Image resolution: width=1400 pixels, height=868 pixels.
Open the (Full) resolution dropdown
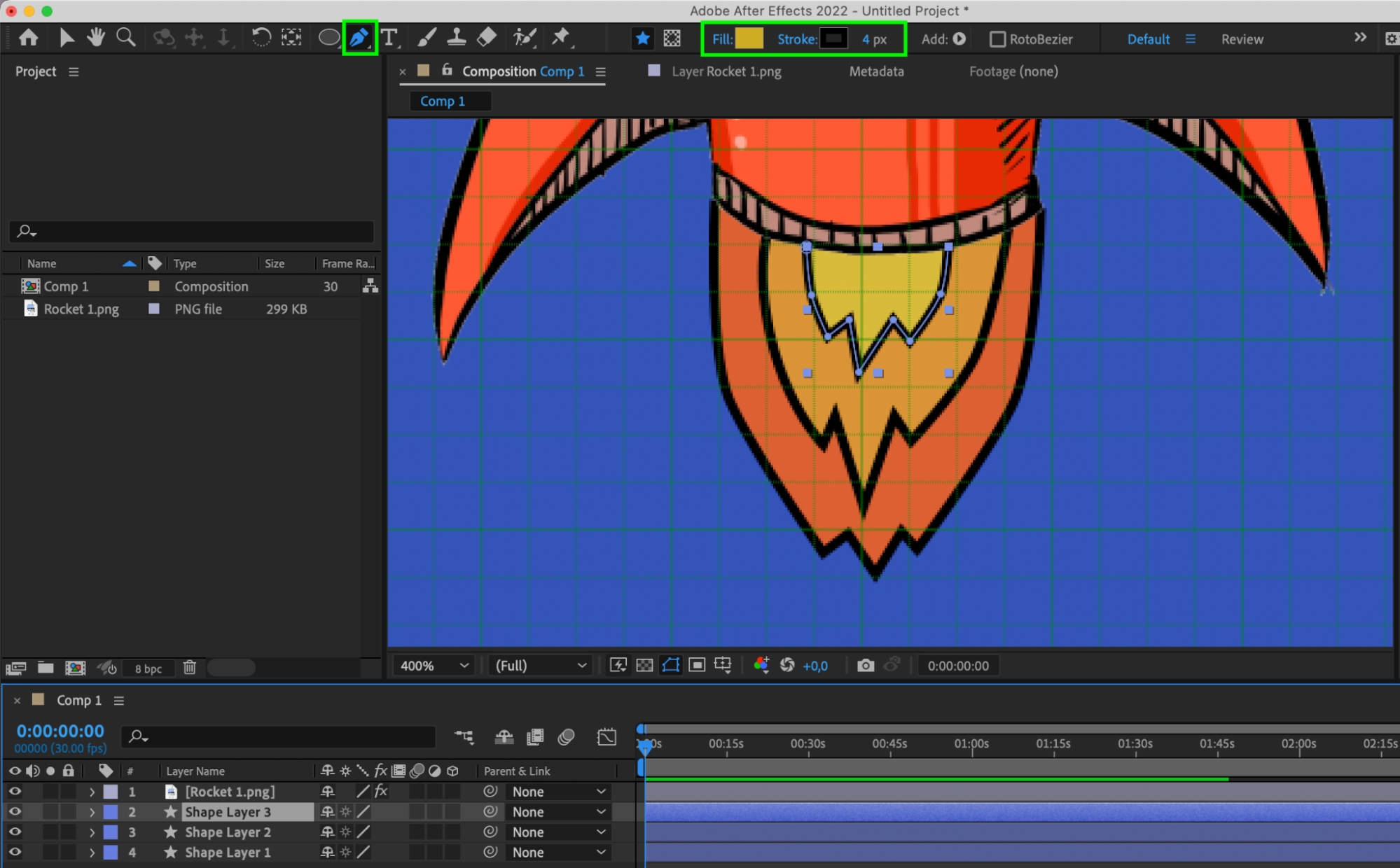(540, 666)
